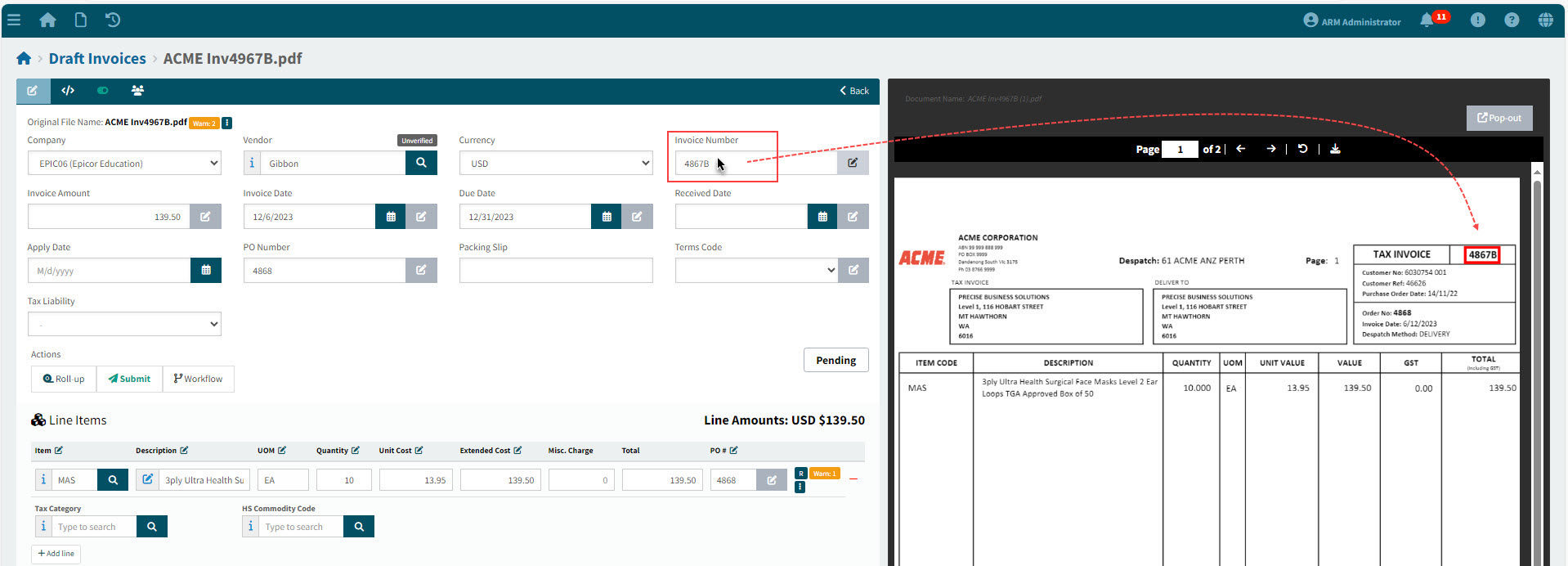The height and width of the screenshot is (566, 1568).
Task: Submit the invoice
Action: coord(129,379)
